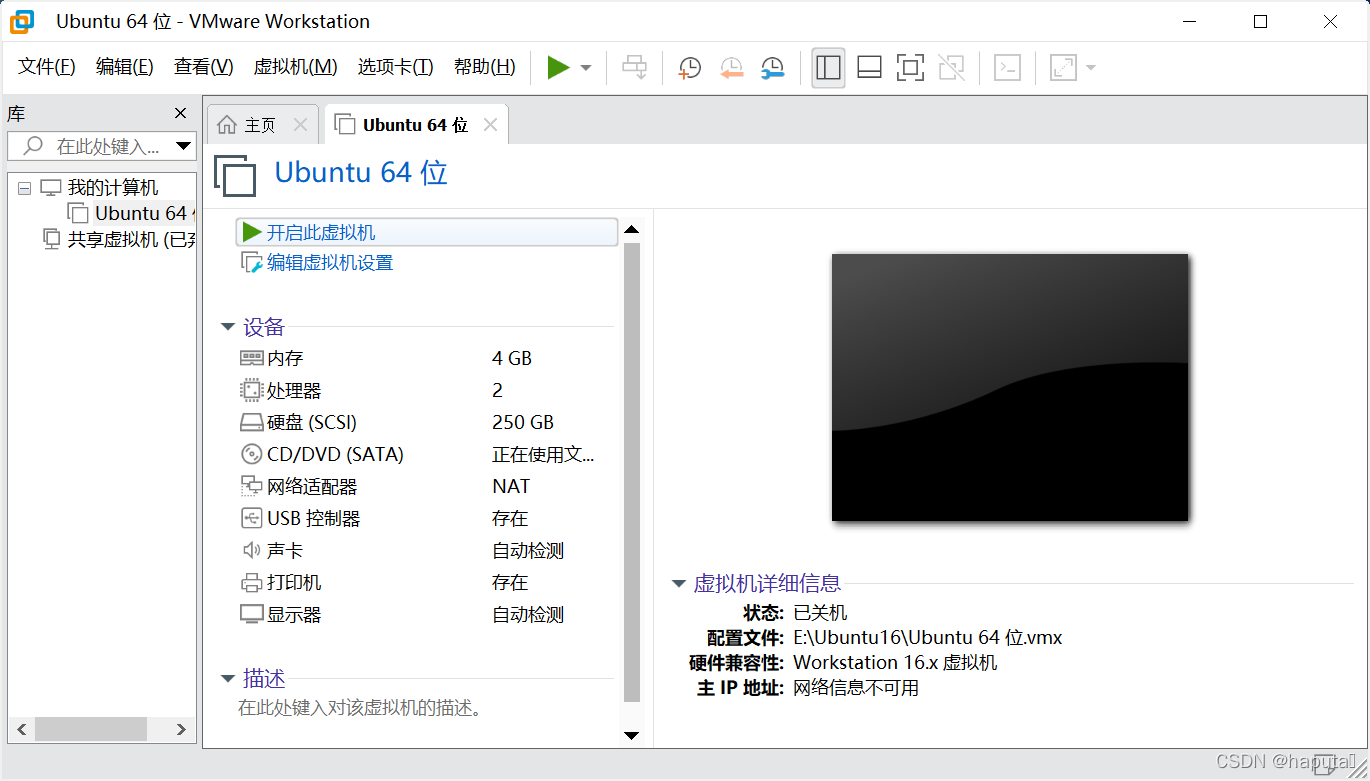Collapse the 我的计算机 tree node
This screenshot has height=781, width=1370.
(x=24, y=188)
